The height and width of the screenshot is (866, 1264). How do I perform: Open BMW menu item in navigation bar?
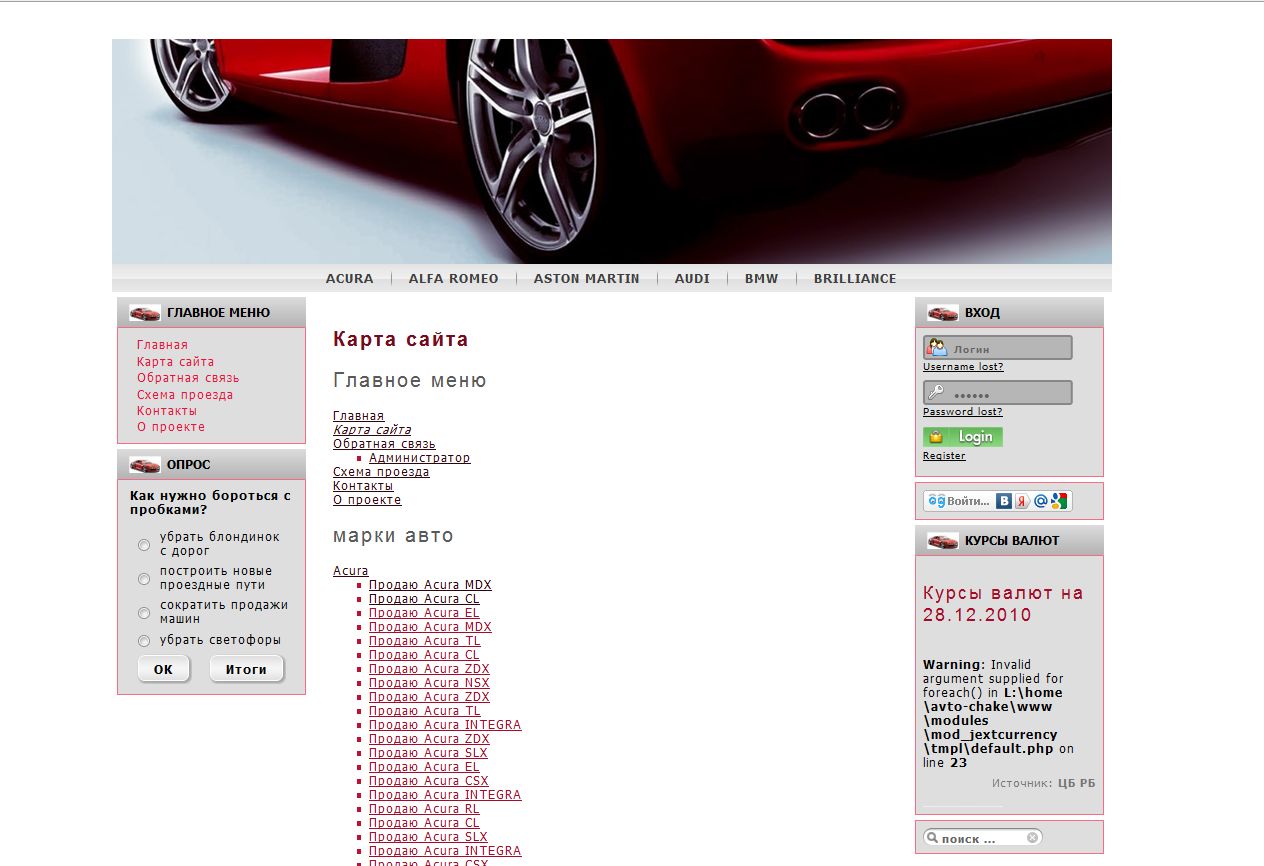pyautogui.click(x=761, y=279)
